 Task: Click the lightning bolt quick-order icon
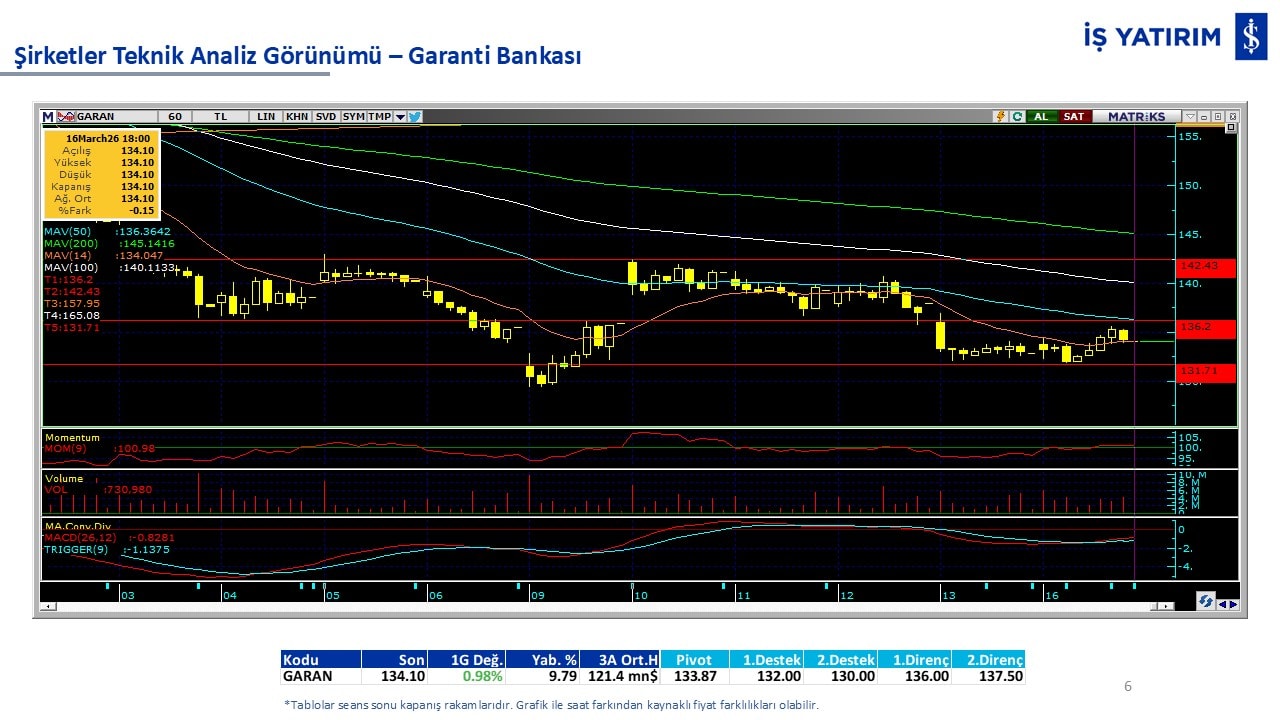(999, 116)
